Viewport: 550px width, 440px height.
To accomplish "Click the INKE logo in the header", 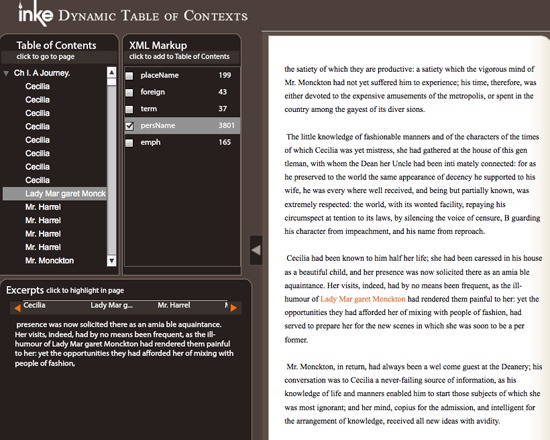I will coord(35,15).
